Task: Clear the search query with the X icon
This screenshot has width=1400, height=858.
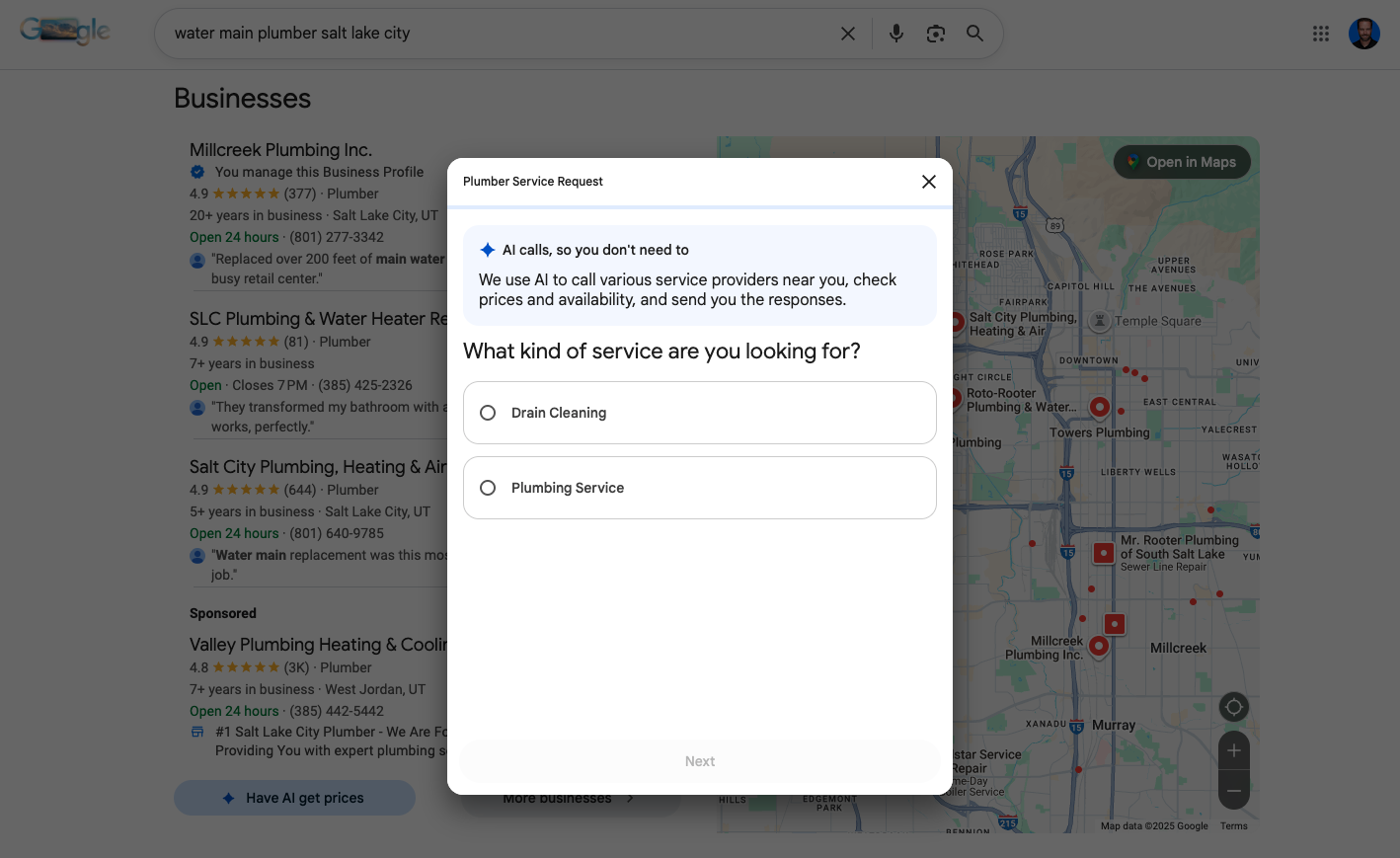Action: pos(847,33)
